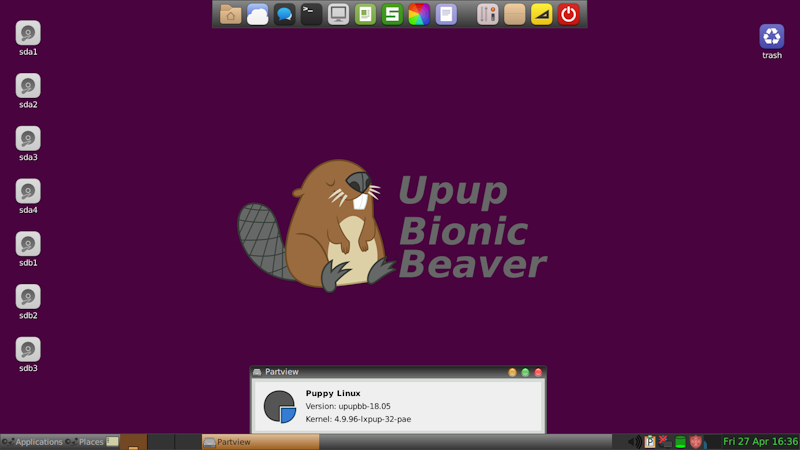This screenshot has width=800, height=450.
Task: Click the Puppy Linux heading in Partview
Action: tap(333, 393)
